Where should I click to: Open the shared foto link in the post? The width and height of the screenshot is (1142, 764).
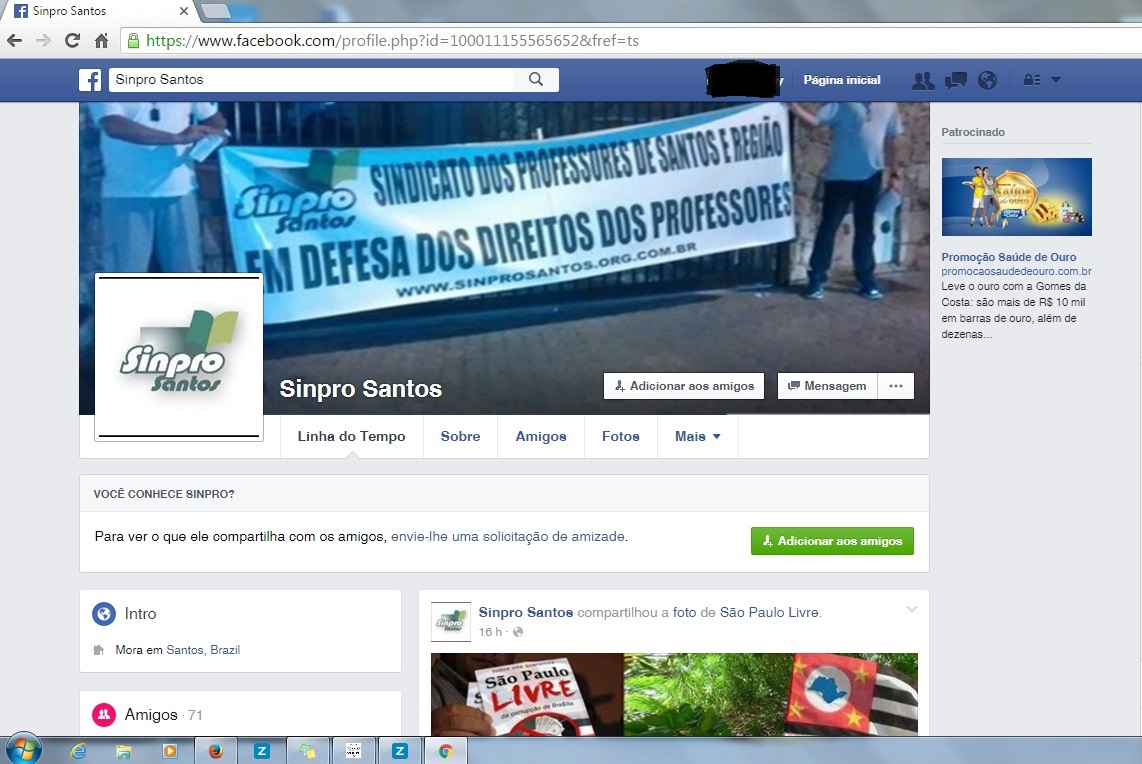click(x=685, y=613)
